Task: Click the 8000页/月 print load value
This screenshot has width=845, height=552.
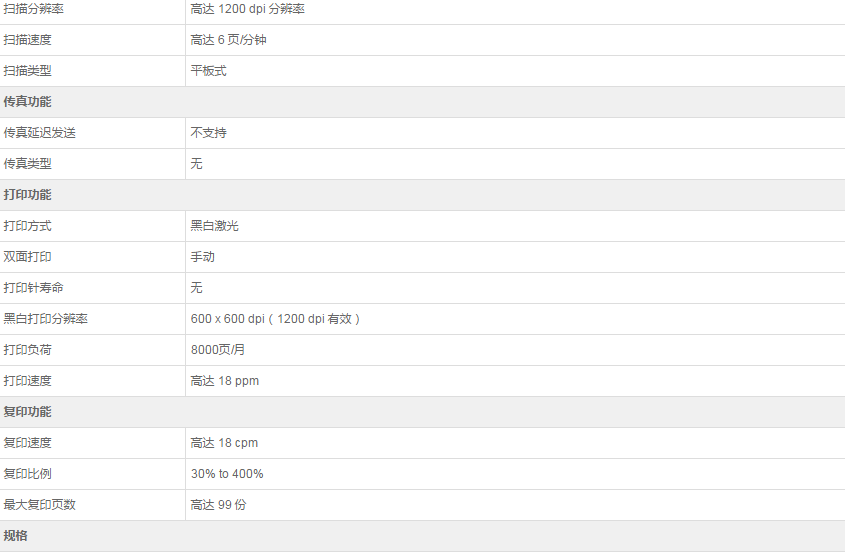Action: [218, 350]
